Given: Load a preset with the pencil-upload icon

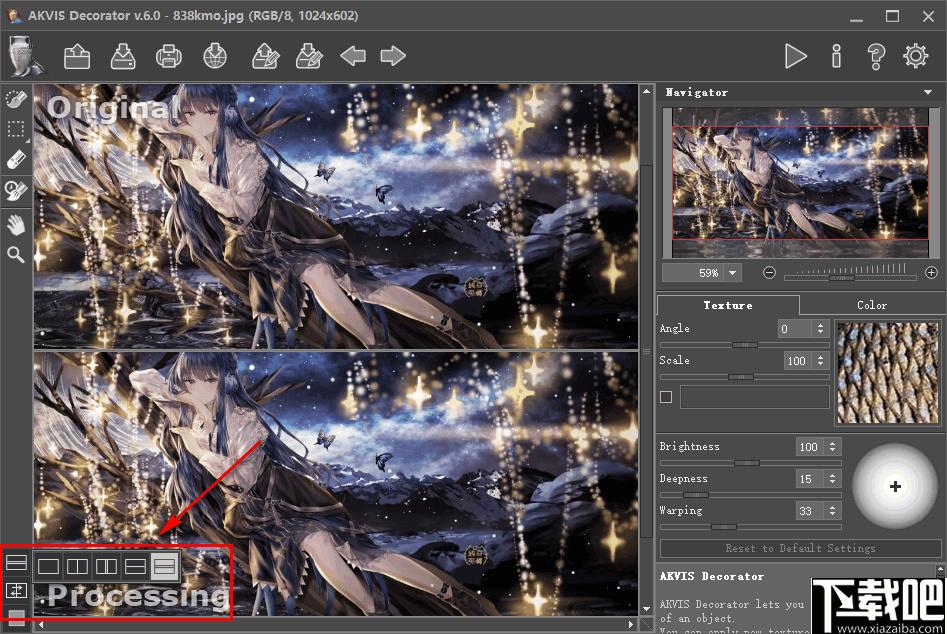Looking at the screenshot, I should (265, 56).
